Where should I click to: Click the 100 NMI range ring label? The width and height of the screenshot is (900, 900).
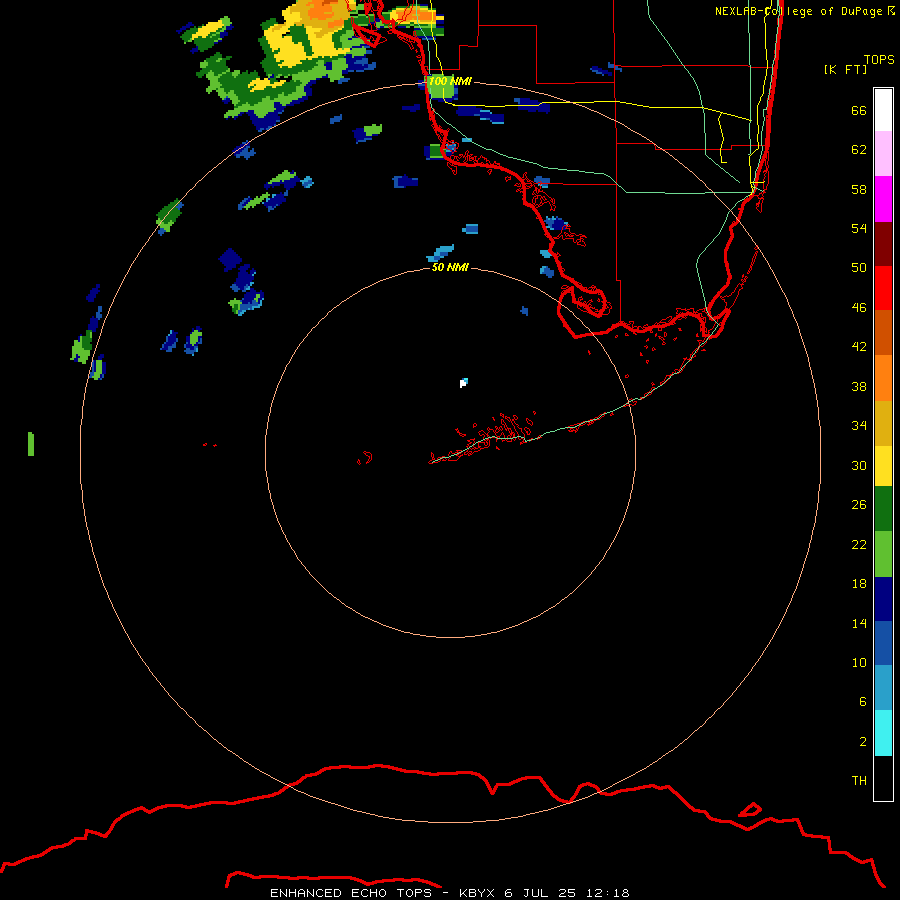(450, 82)
